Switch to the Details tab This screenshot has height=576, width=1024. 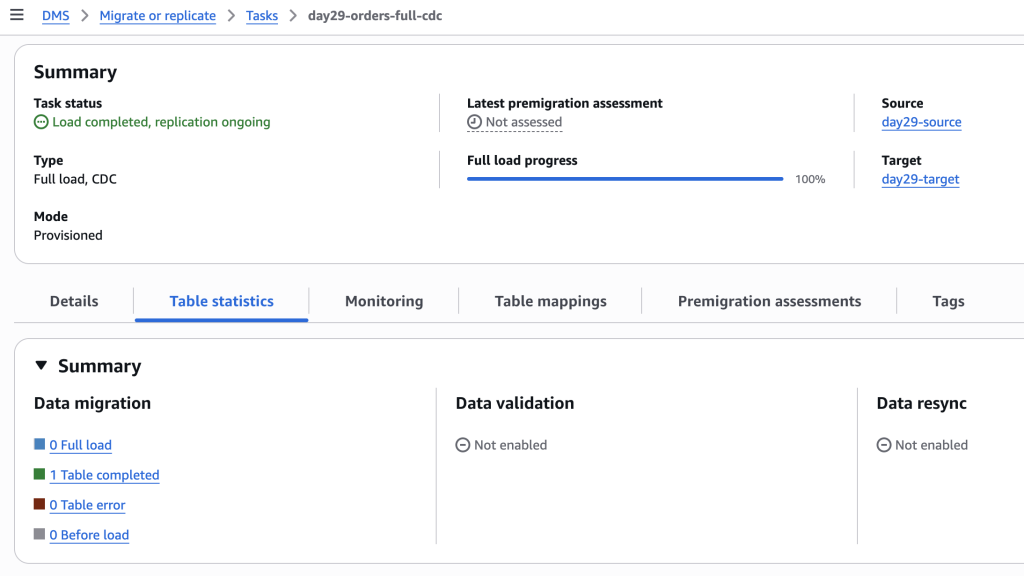[x=74, y=301]
